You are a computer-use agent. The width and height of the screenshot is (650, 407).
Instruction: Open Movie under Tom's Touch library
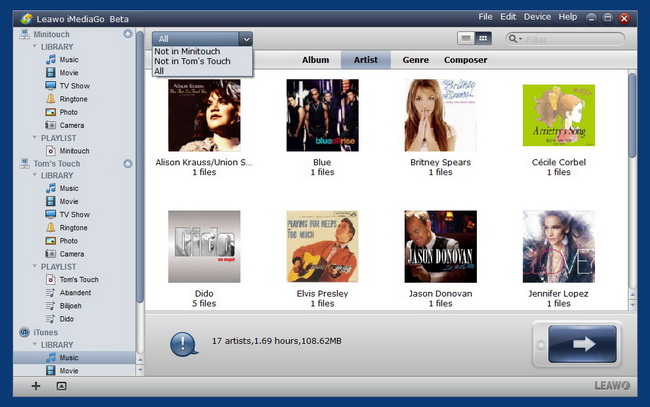62,201
